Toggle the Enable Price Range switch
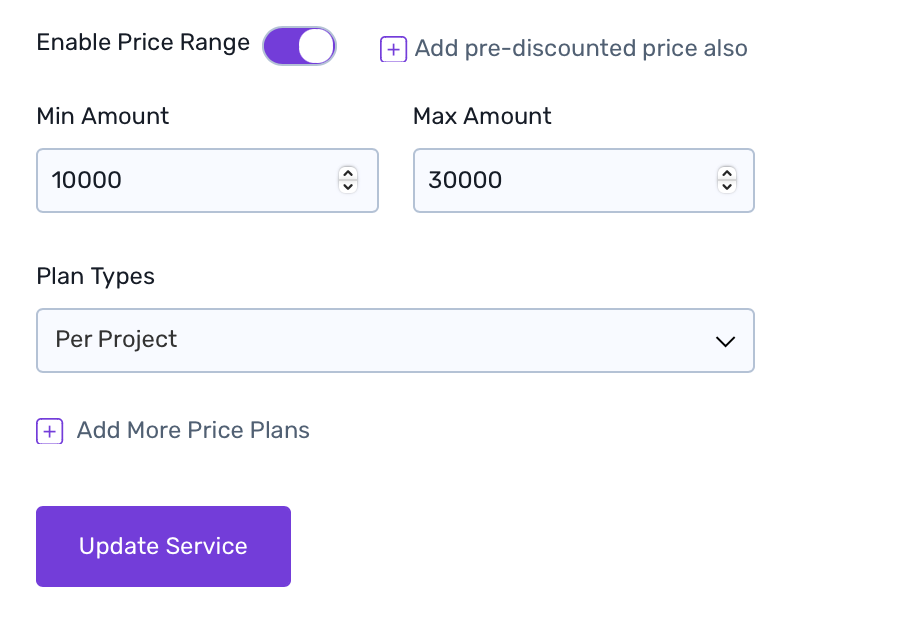The width and height of the screenshot is (913, 625). click(299, 46)
